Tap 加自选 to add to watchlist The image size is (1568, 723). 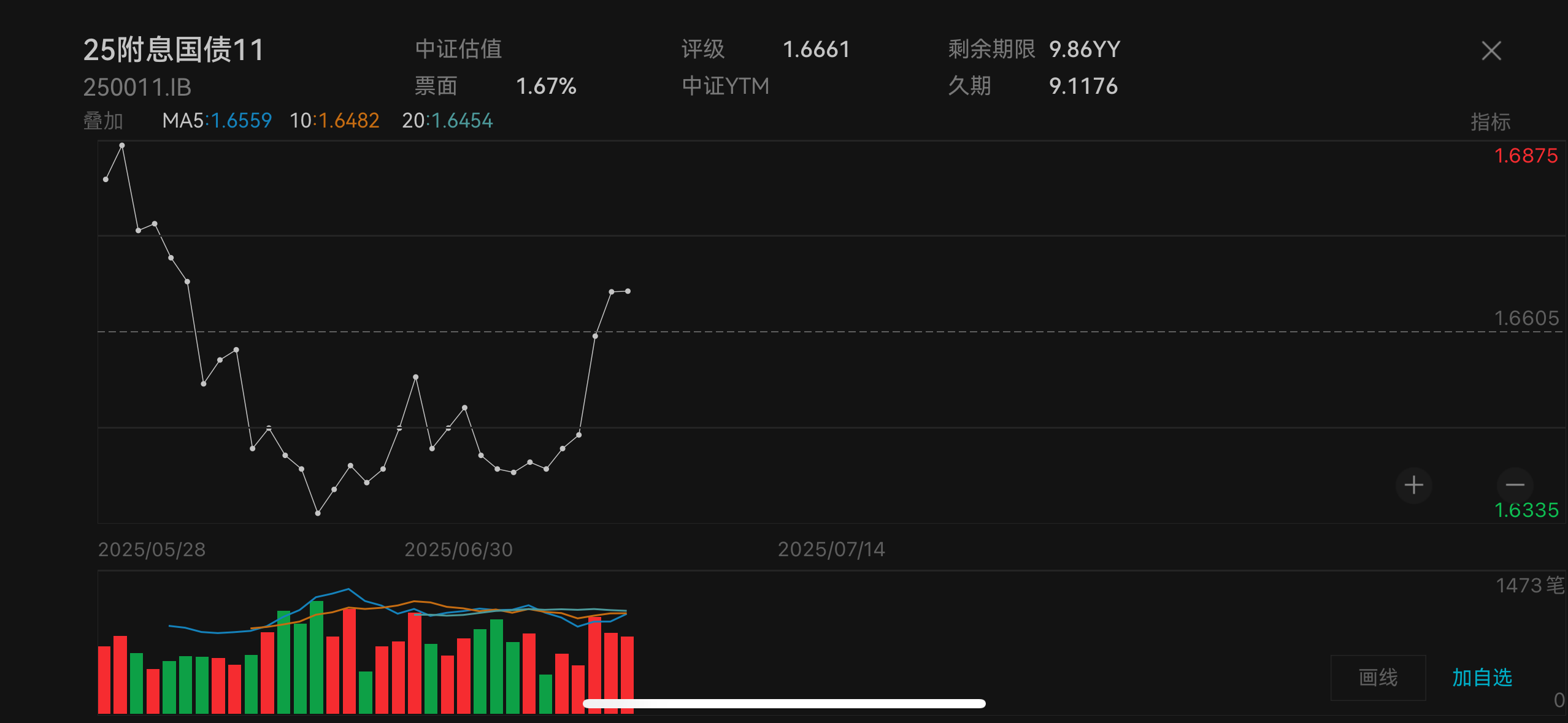click(1482, 677)
